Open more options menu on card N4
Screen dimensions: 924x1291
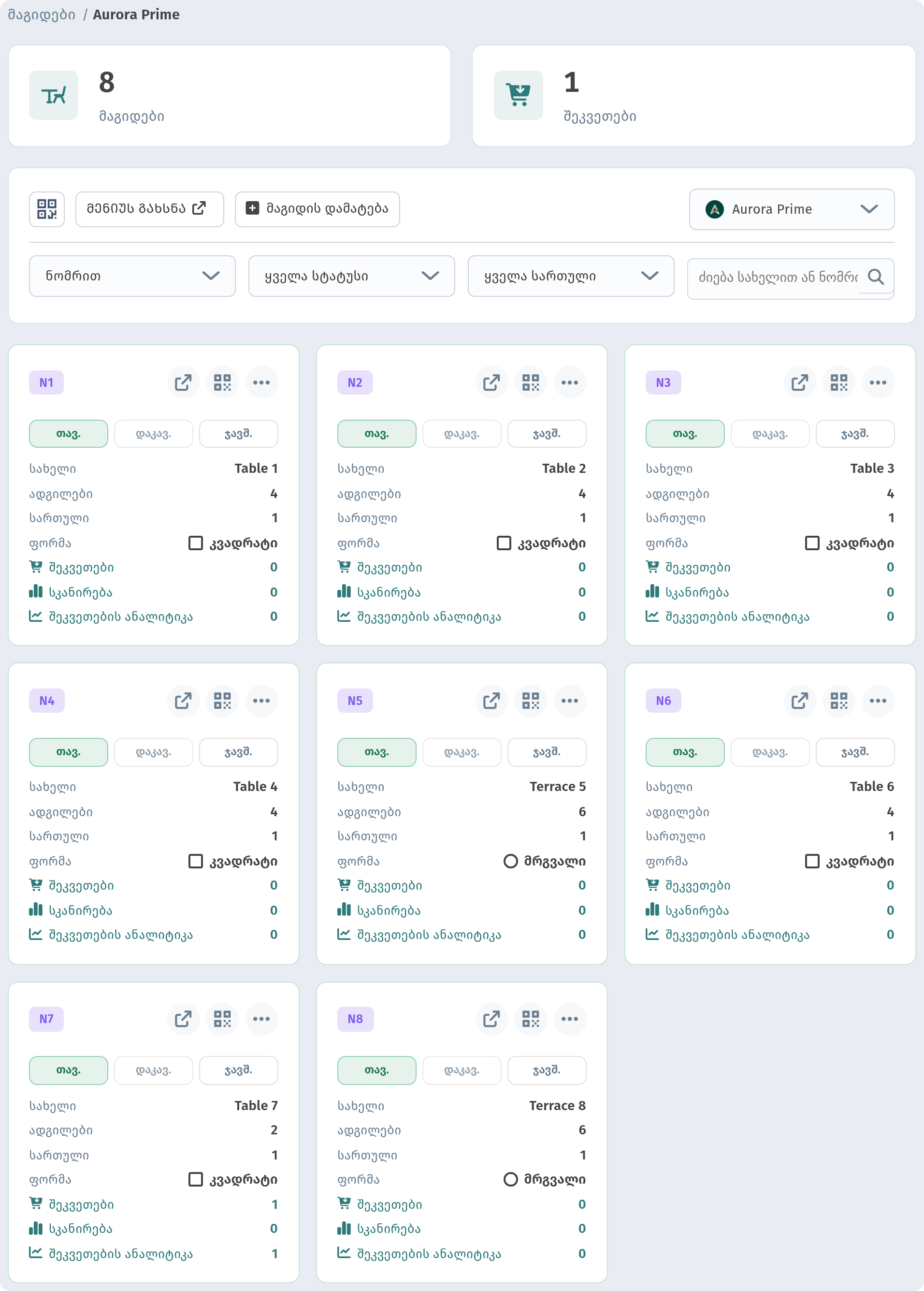point(262,701)
